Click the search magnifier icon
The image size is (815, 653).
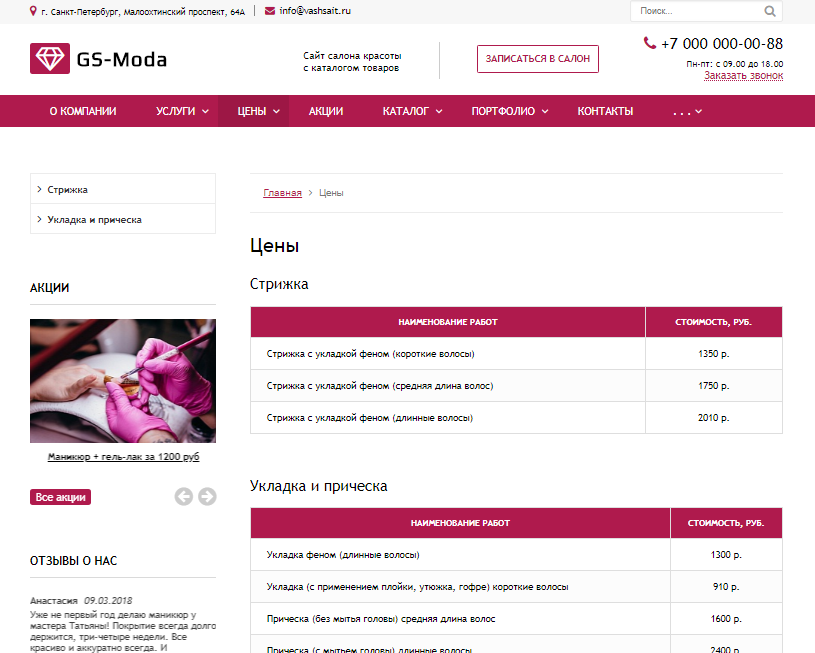(x=770, y=11)
